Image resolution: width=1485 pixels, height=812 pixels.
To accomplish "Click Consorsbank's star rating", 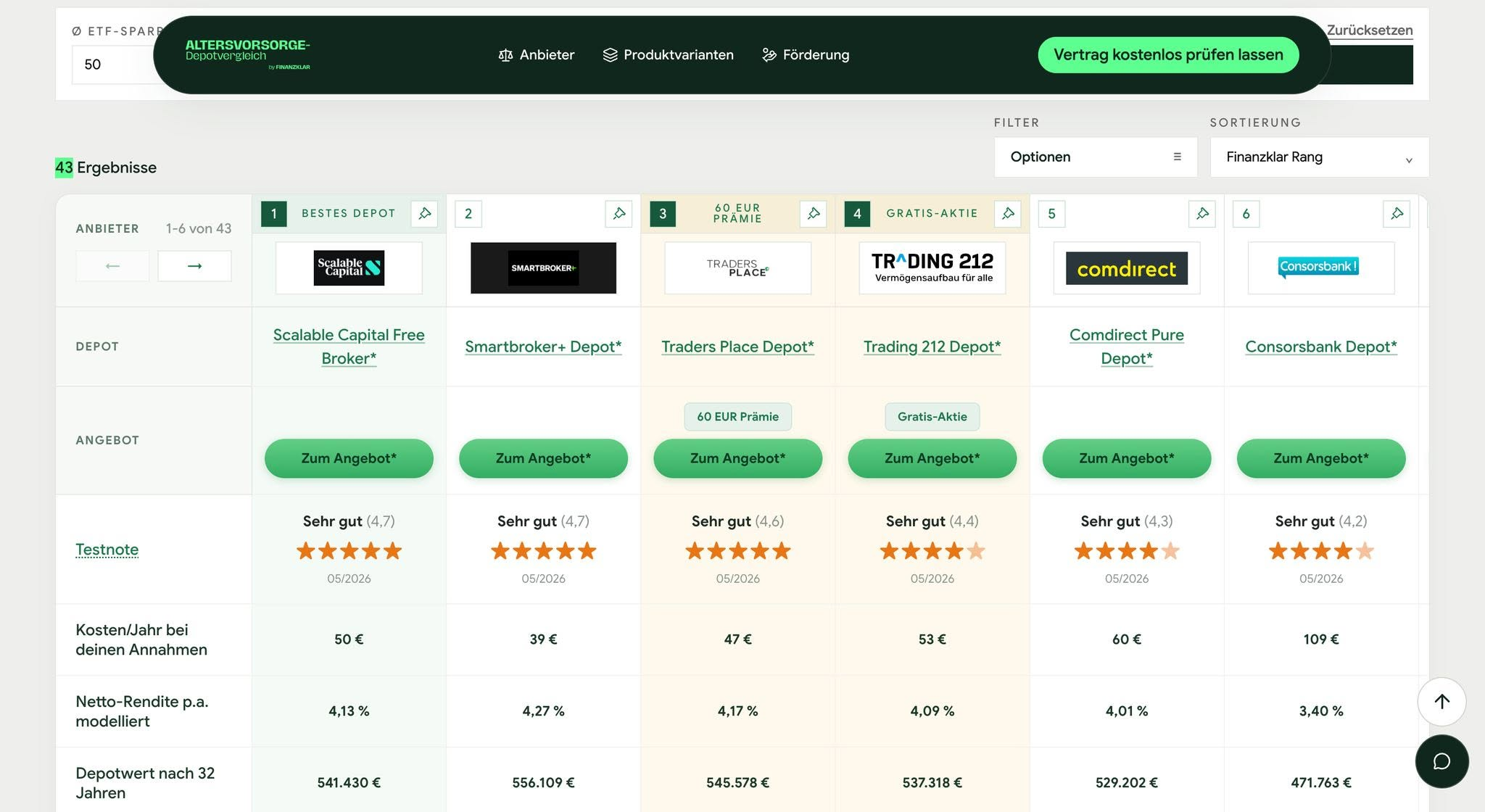I will click(x=1320, y=551).
